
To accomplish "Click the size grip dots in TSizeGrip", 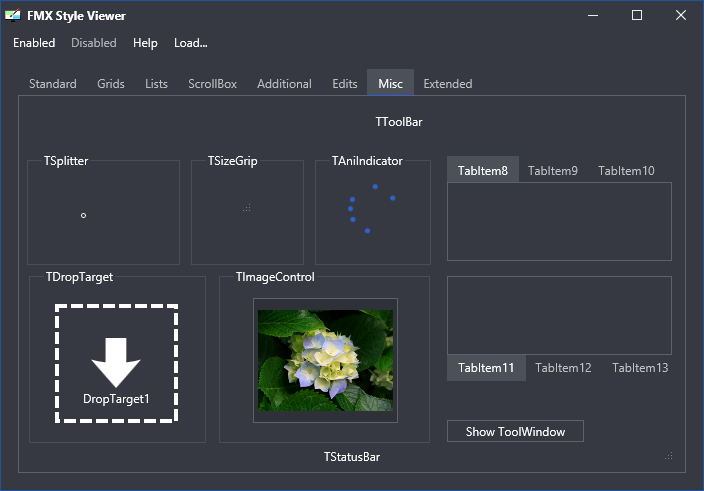I will pos(246,208).
